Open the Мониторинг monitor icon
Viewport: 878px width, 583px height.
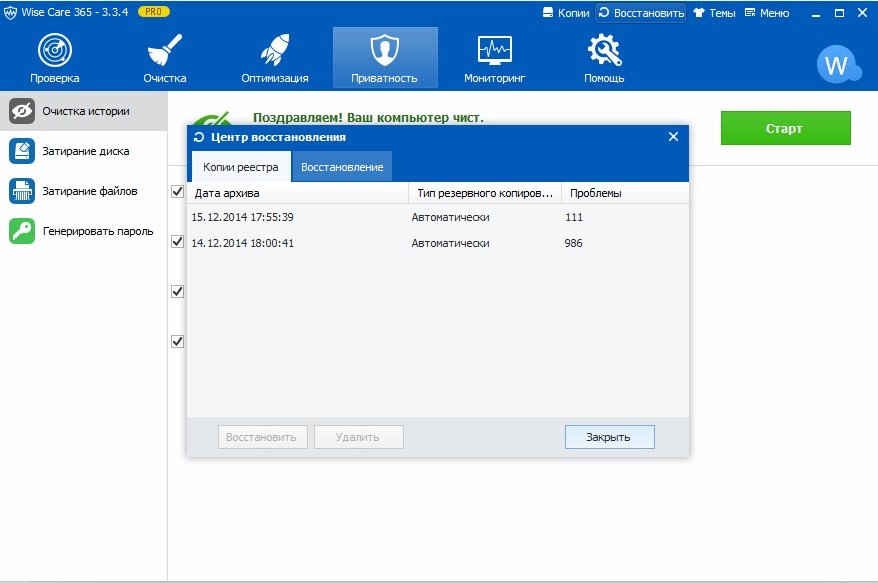(494, 51)
